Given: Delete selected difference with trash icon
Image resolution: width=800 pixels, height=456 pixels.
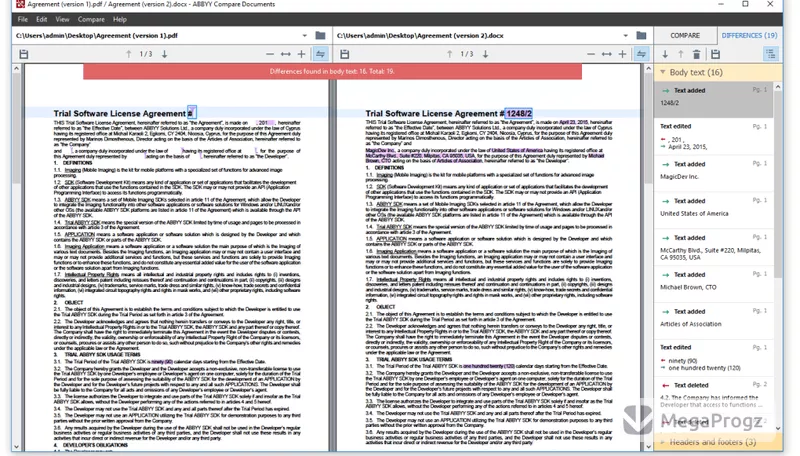Looking at the screenshot, I should pyautogui.click(x=696, y=54).
